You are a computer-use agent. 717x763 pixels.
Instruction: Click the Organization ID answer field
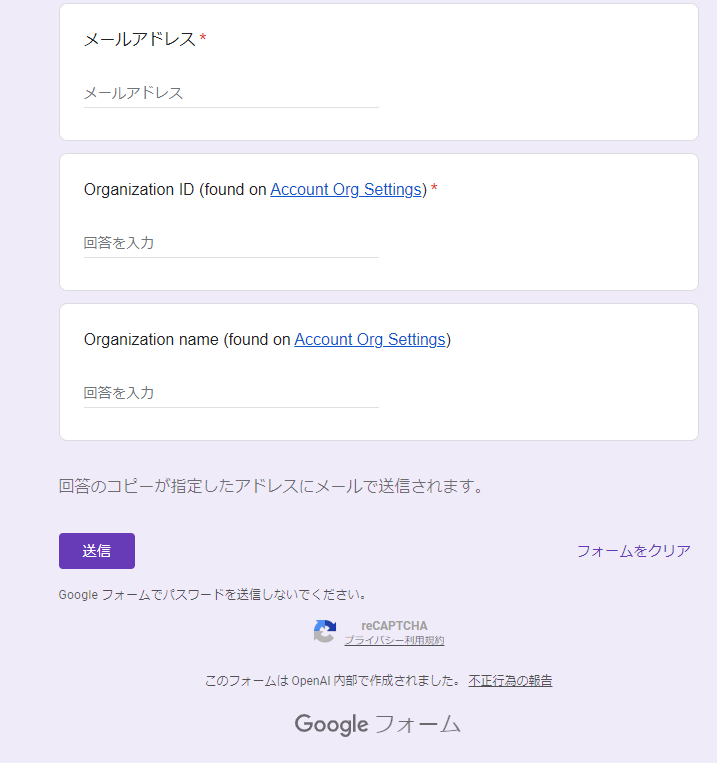point(230,243)
